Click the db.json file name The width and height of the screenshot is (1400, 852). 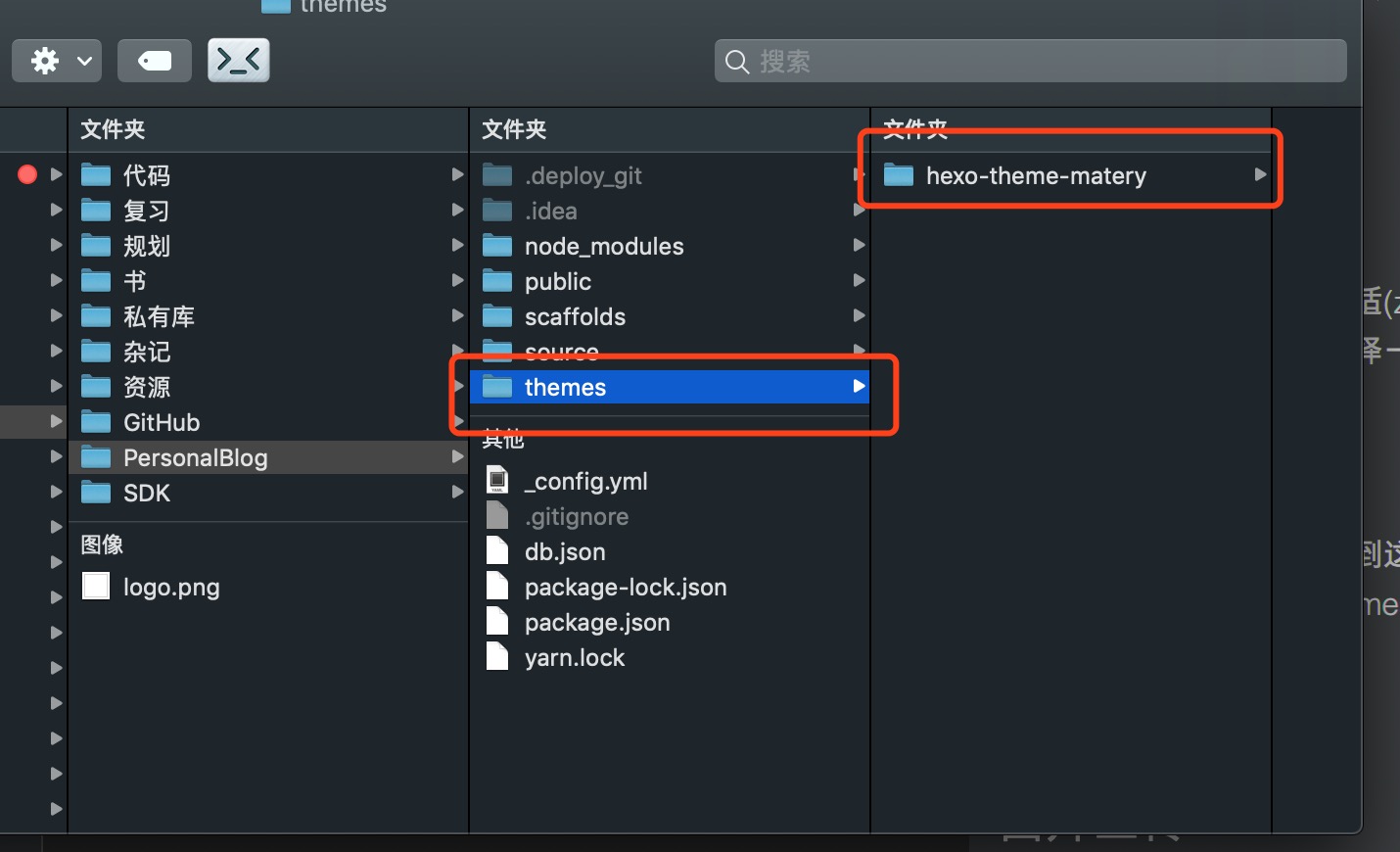click(565, 551)
